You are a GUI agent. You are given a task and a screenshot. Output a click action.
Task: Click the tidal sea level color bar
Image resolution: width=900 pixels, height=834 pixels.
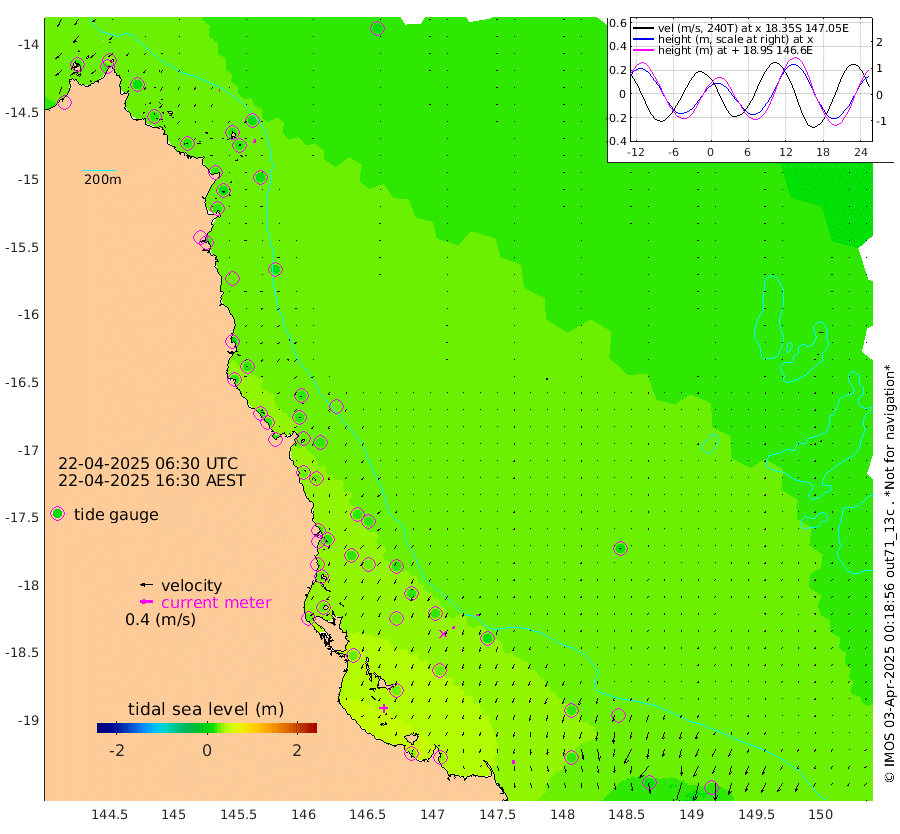tap(207, 728)
